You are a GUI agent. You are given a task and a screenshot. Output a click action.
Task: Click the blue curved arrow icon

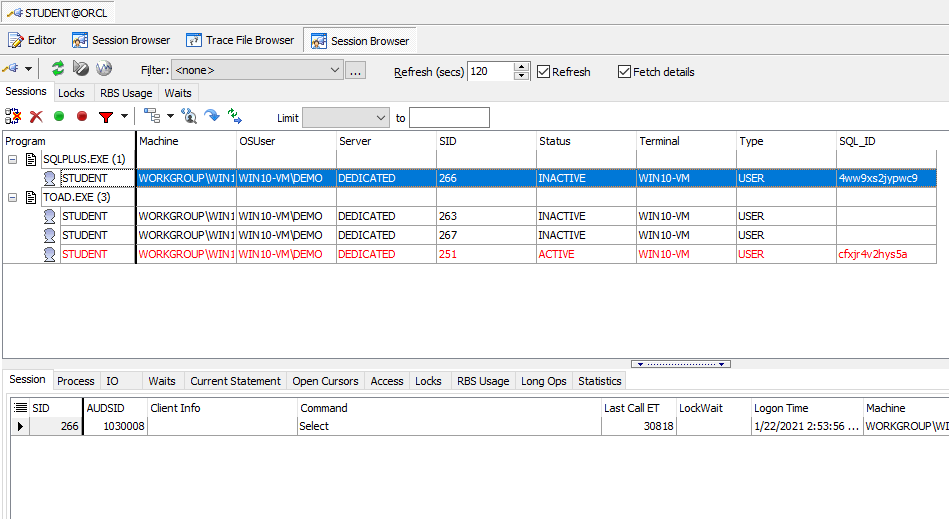click(212, 116)
